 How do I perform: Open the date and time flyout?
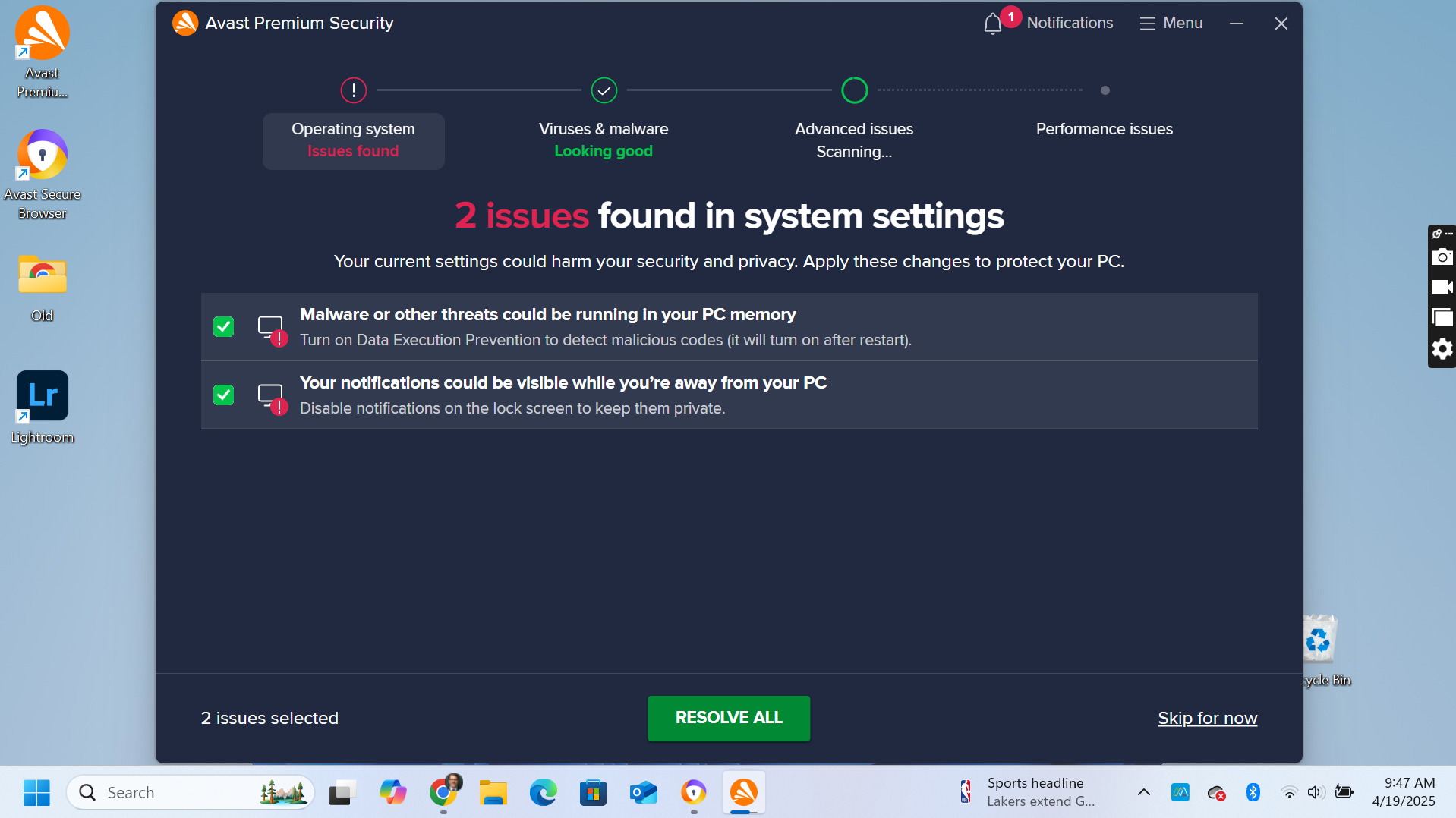click(1404, 792)
